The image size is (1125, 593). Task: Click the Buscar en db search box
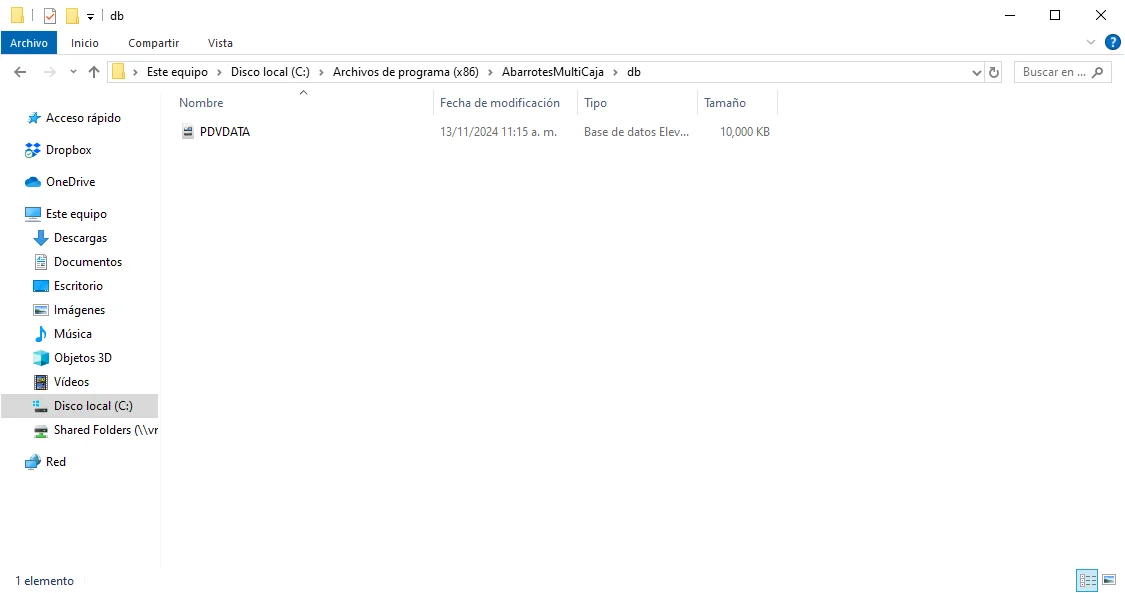[1054, 72]
